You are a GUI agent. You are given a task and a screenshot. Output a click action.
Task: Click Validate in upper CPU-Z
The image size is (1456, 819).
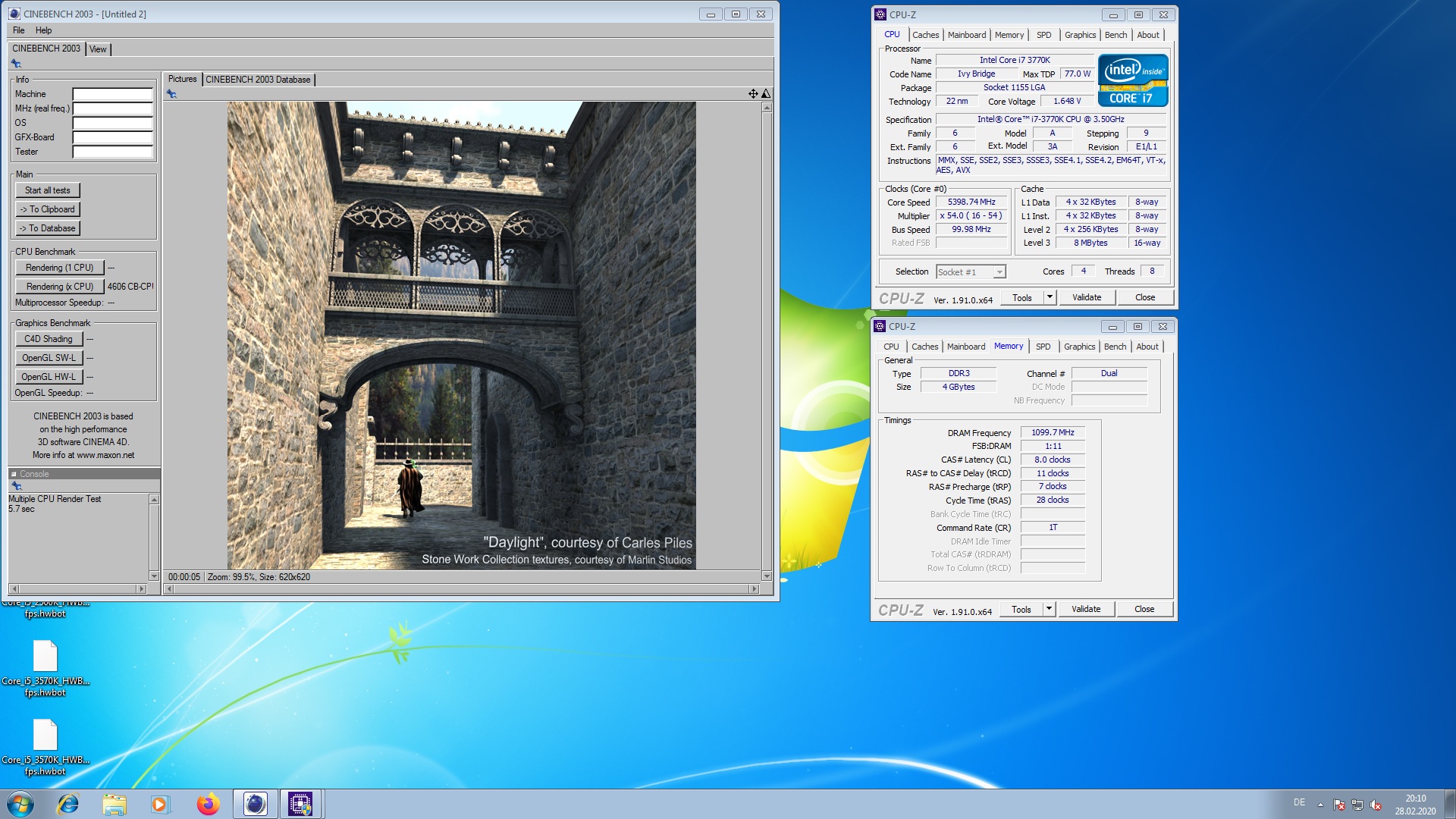[1087, 297]
